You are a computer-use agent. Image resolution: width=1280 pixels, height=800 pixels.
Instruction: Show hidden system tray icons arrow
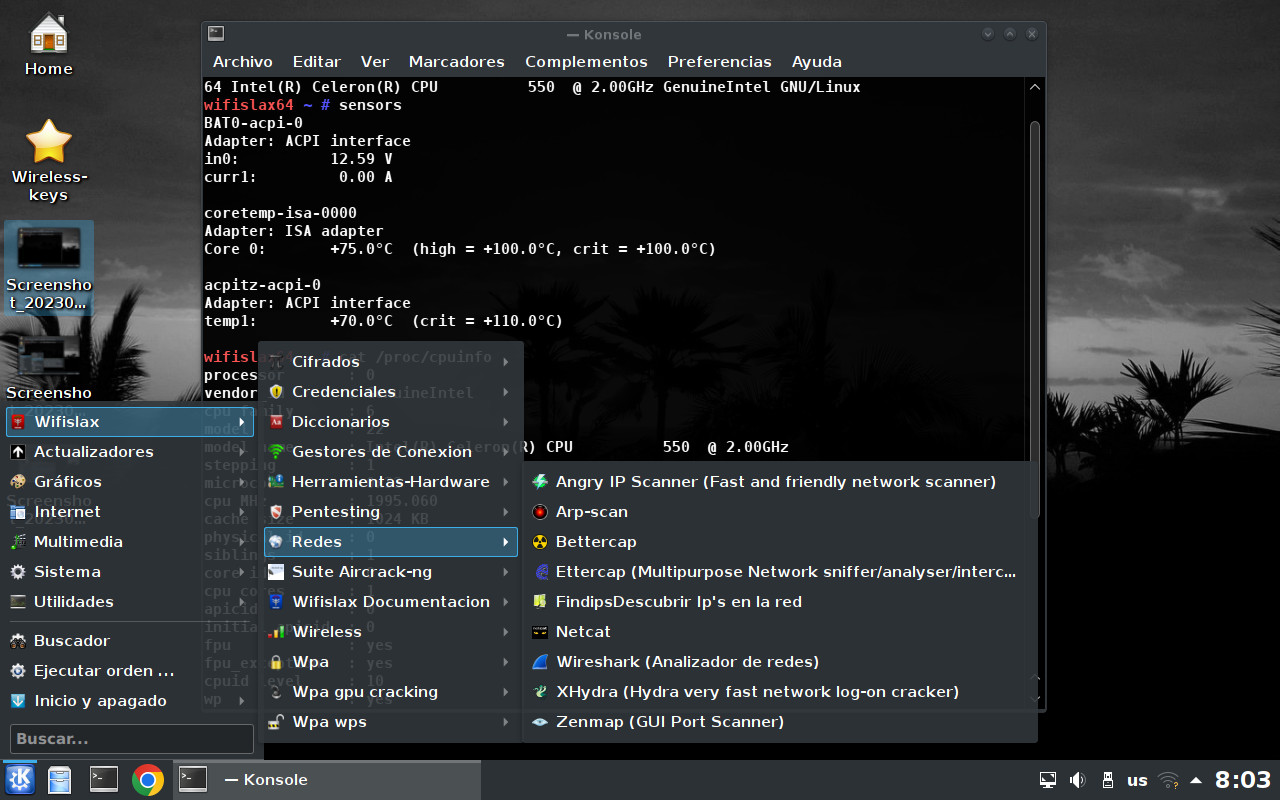pos(1196,780)
